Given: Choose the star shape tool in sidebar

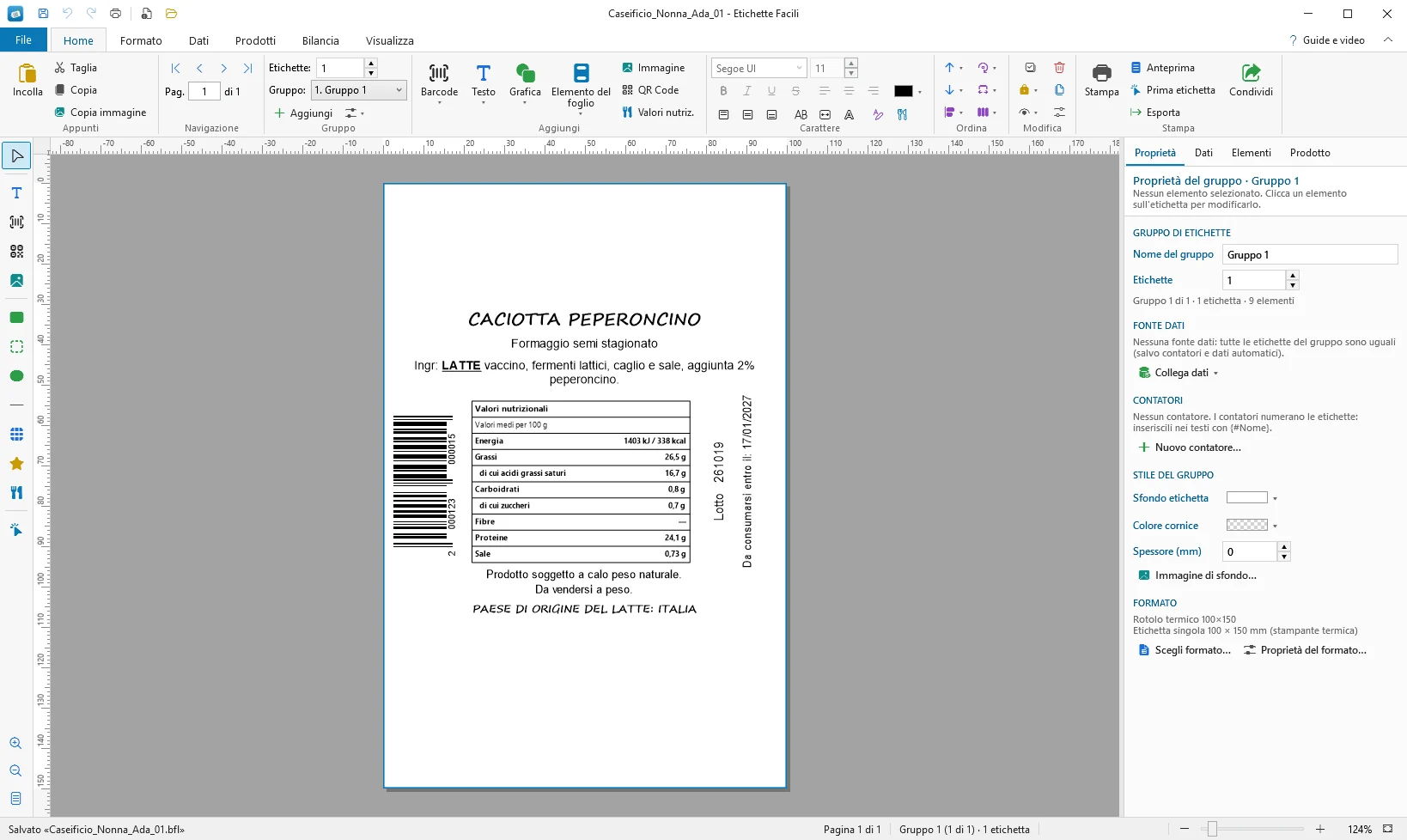Looking at the screenshot, I should tap(16, 464).
